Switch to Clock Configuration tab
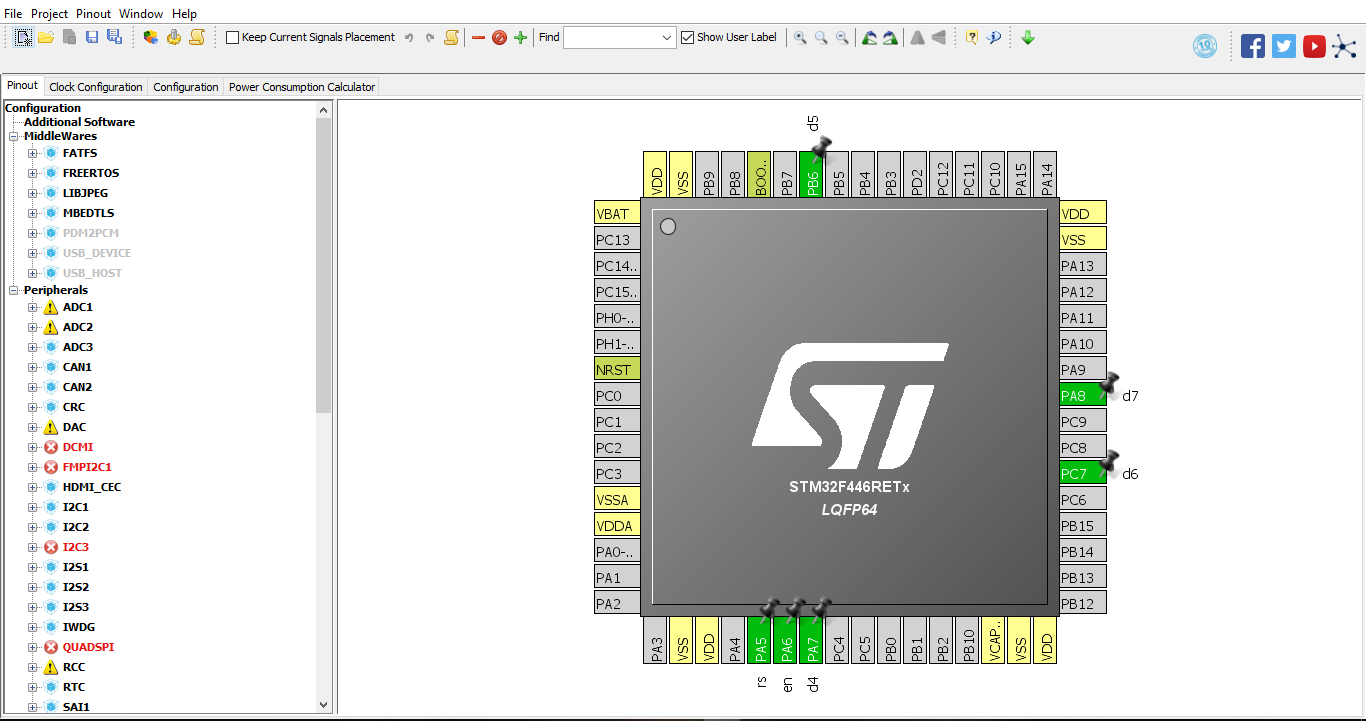Image resolution: width=1366 pixels, height=721 pixels. point(96,87)
